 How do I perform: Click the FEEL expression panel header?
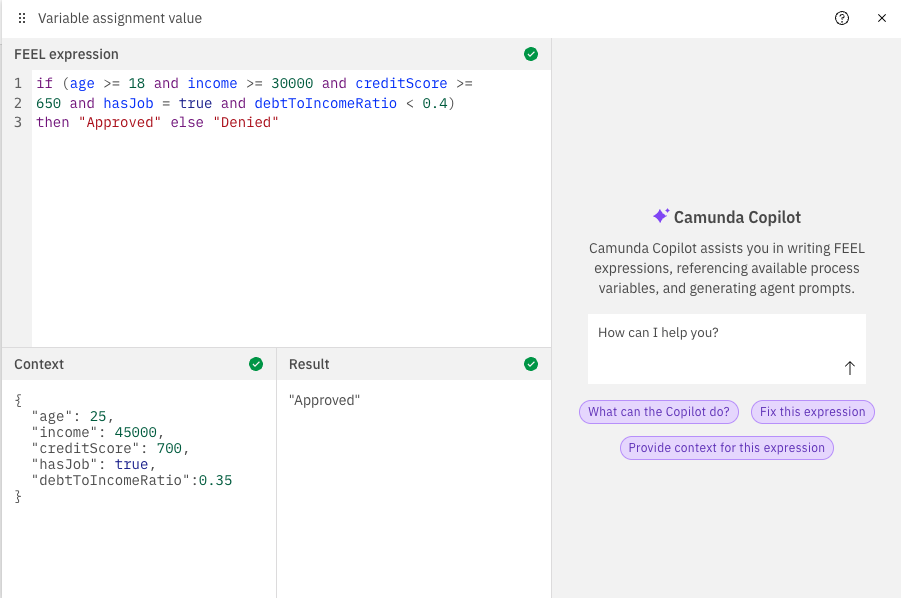67,54
